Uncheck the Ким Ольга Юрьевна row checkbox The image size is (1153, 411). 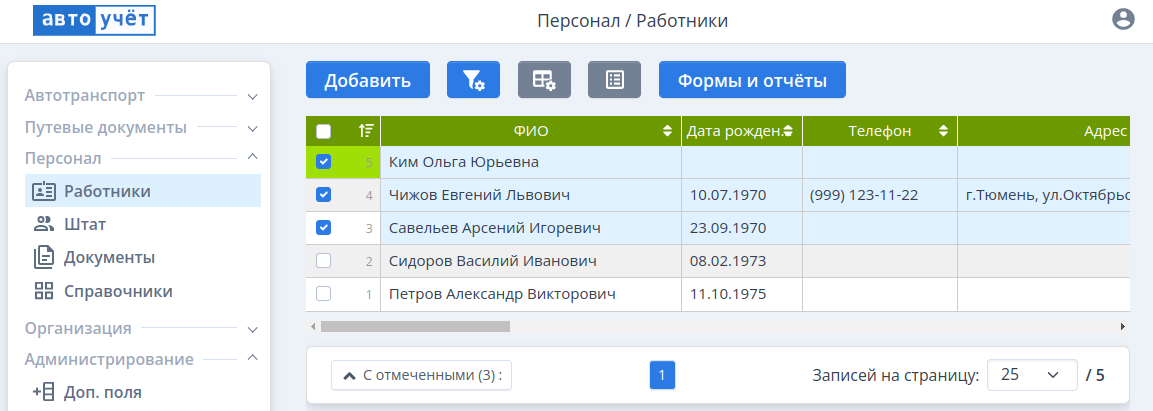coord(323,162)
